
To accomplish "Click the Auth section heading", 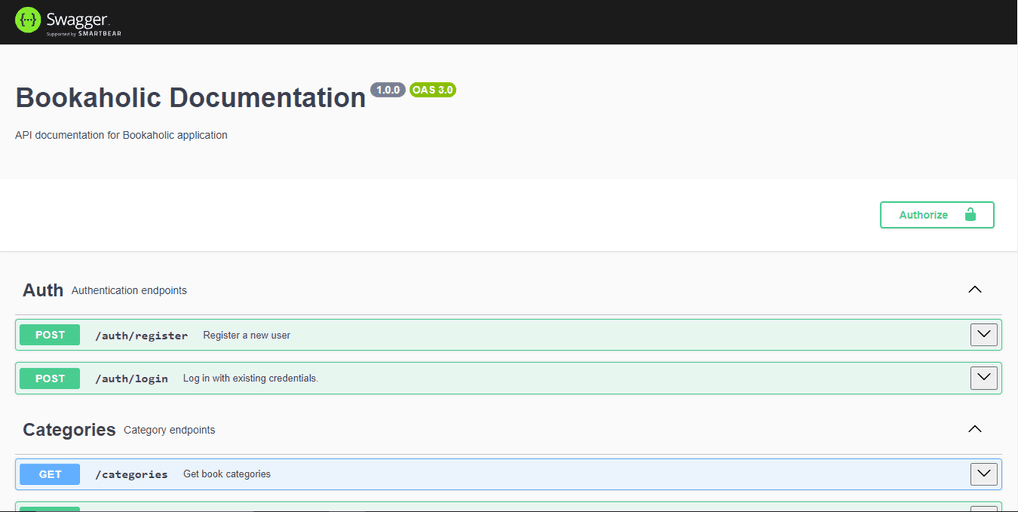I will coord(43,290).
